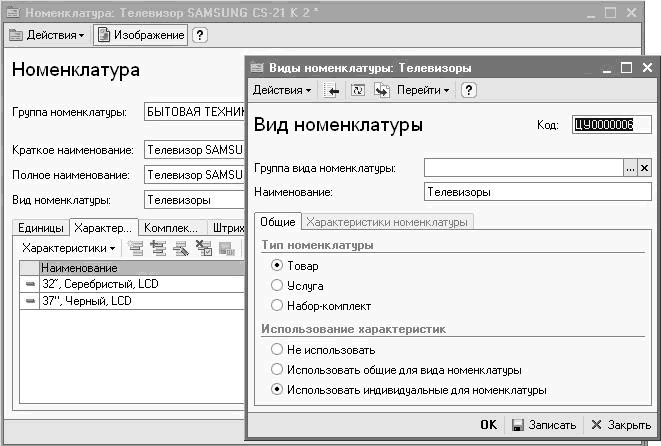661x446 pixels.
Task: Click the Записать button
Action: pyautogui.click(x=544, y=425)
